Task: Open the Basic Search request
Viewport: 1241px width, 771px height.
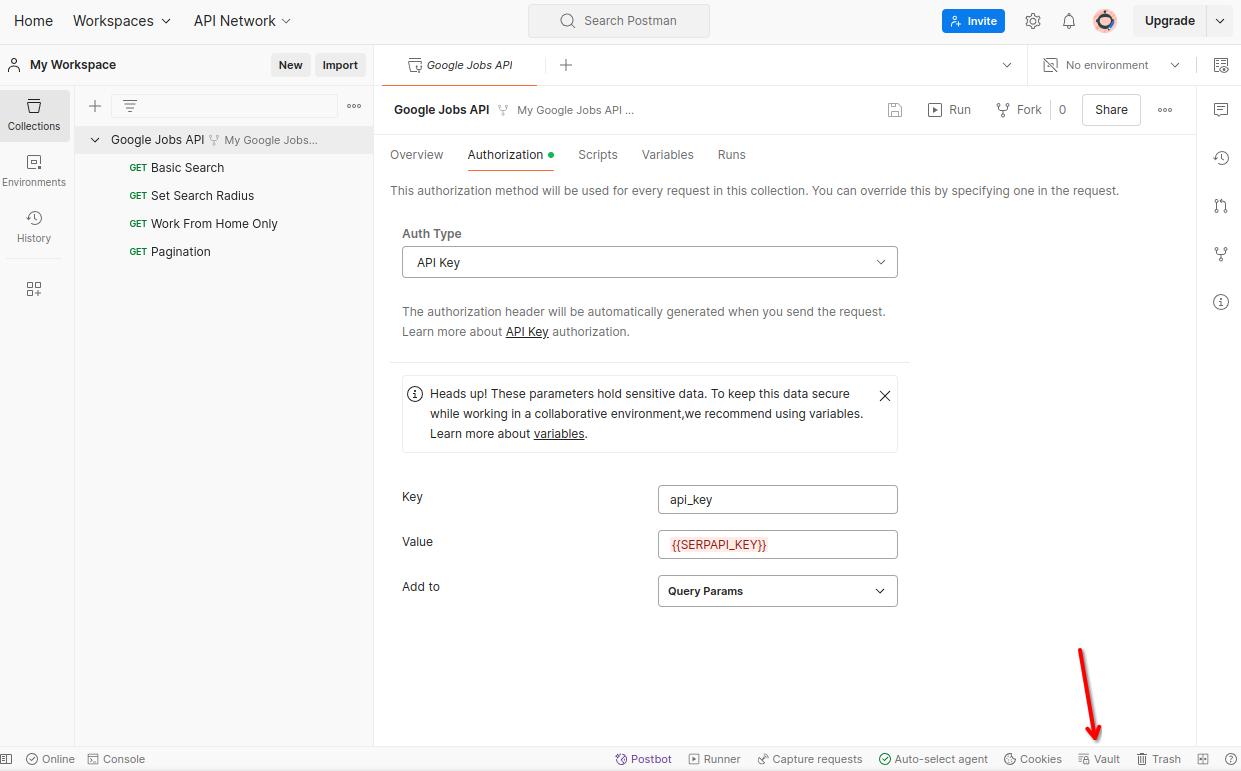Action: 187,168
